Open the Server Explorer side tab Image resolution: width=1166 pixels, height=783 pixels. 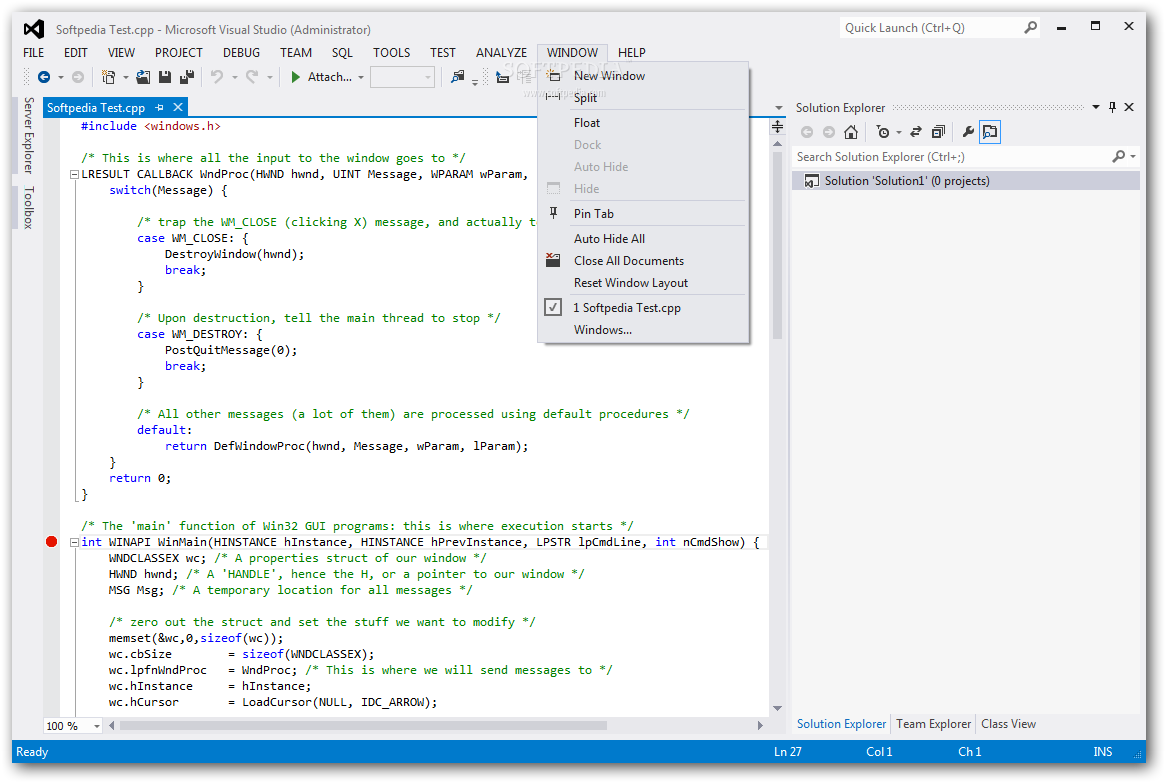(28, 135)
